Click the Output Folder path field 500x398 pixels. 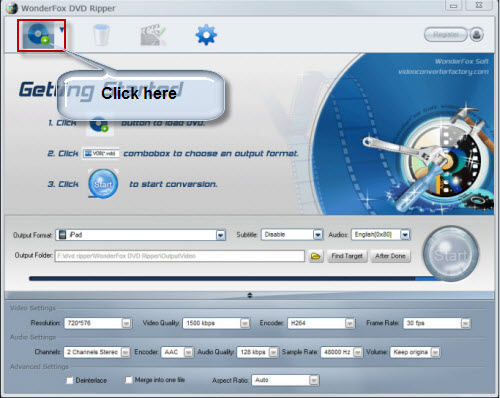point(180,256)
